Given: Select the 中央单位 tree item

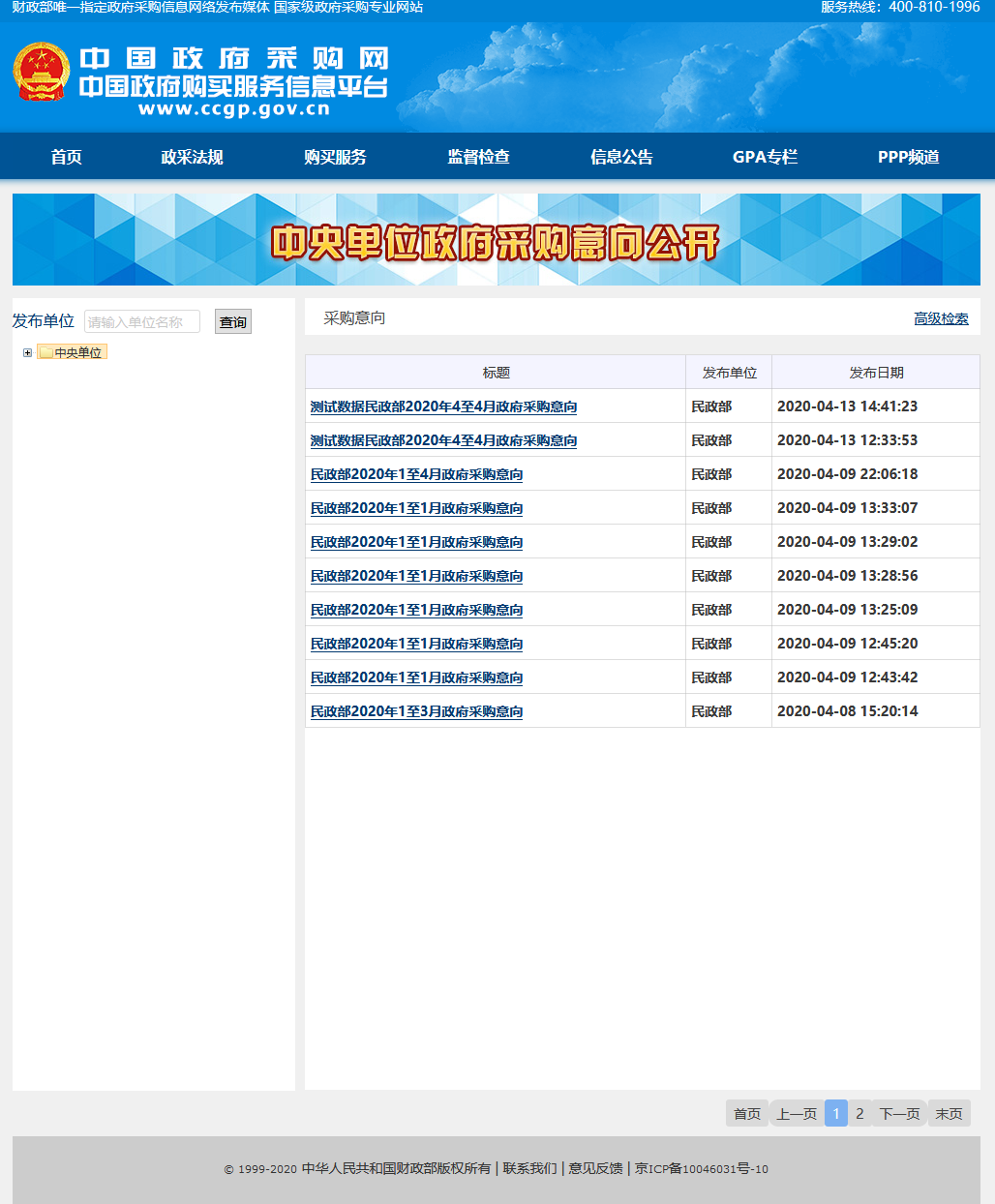Looking at the screenshot, I should point(76,351).
